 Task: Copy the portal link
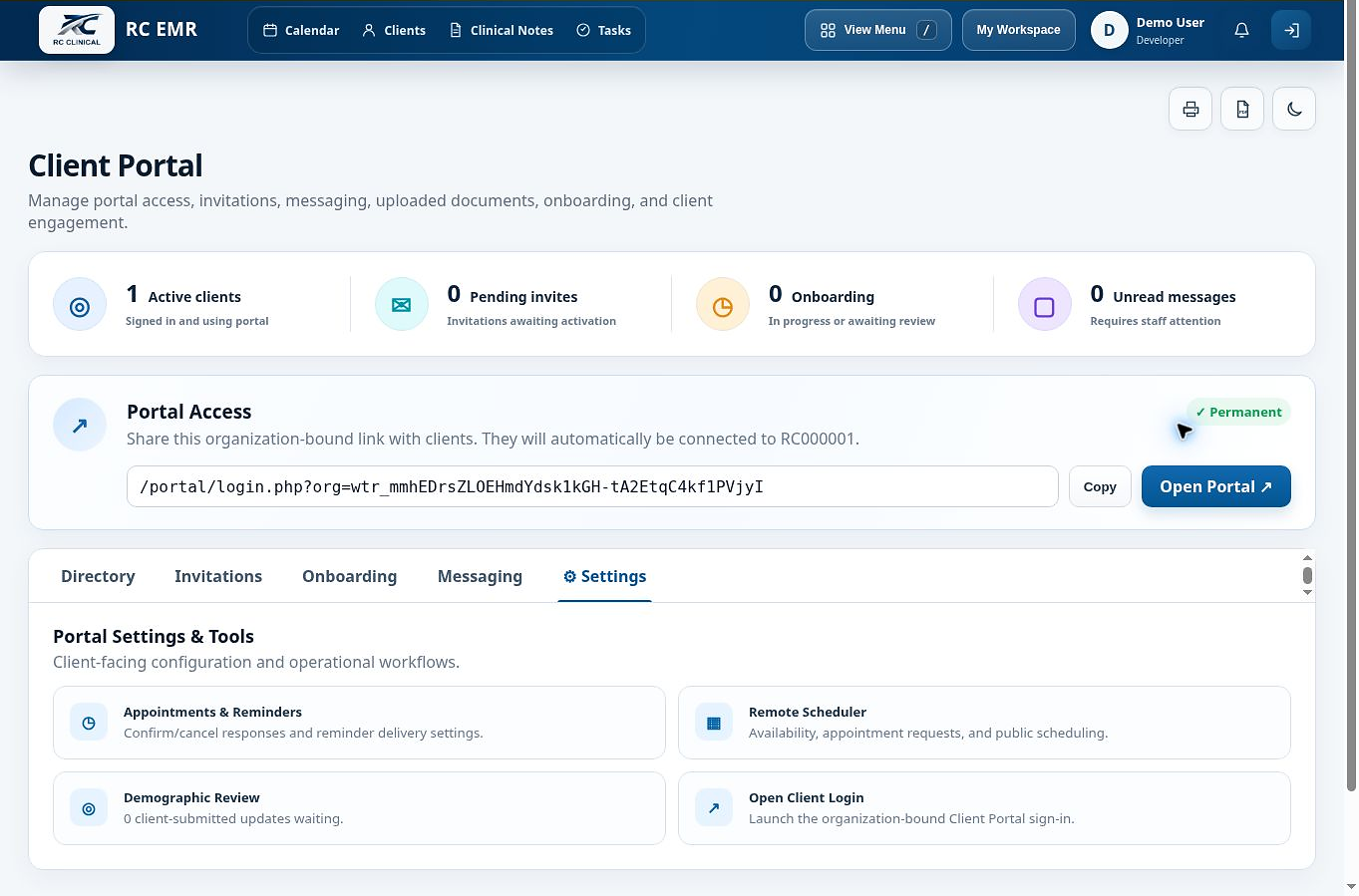click(x=1100, y=486)
